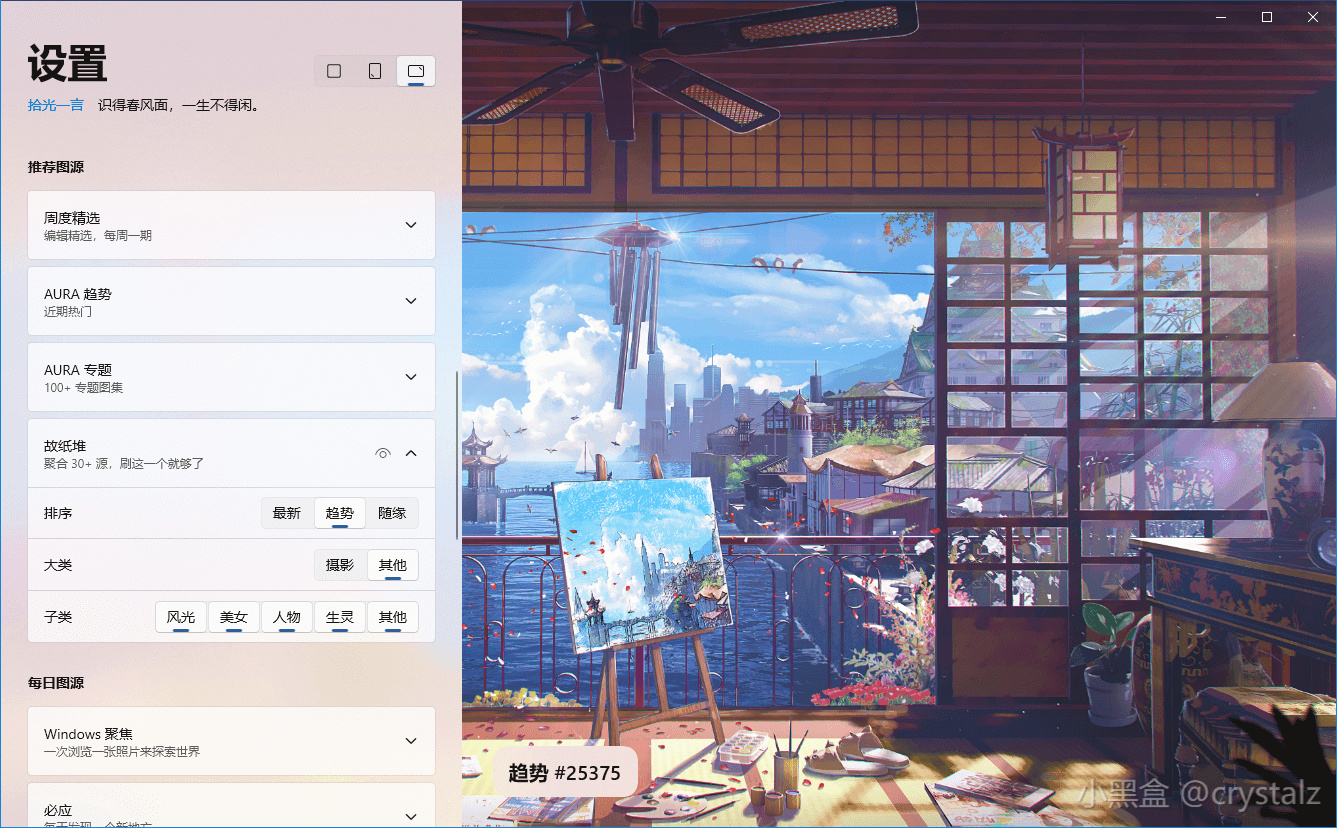1337x828 pixels.
Task: Toggle 其他 in the 大类 row
Action: pyautogui.click(x=393, y=565)
